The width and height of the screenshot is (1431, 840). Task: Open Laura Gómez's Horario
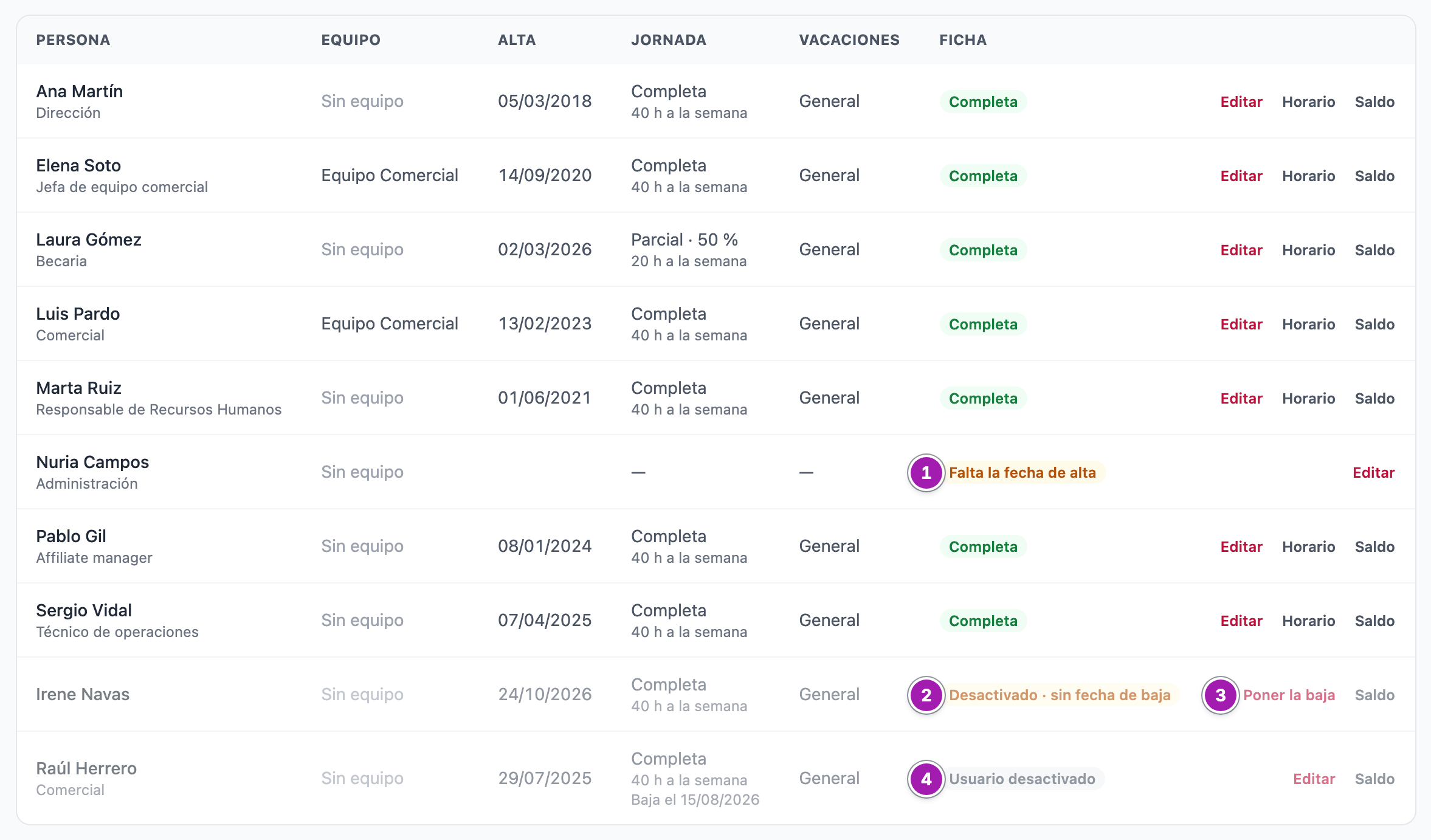(1308, 250)
